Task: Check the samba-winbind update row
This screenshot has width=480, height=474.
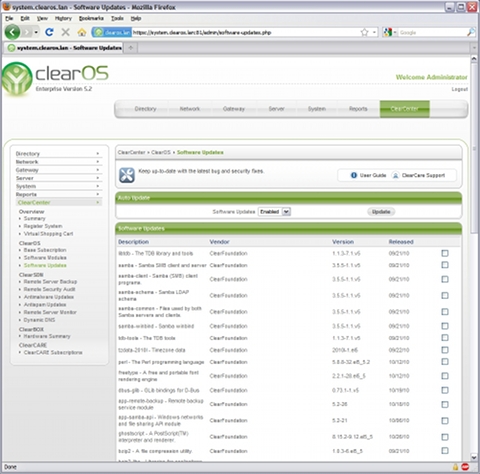Action: (445, 326)
